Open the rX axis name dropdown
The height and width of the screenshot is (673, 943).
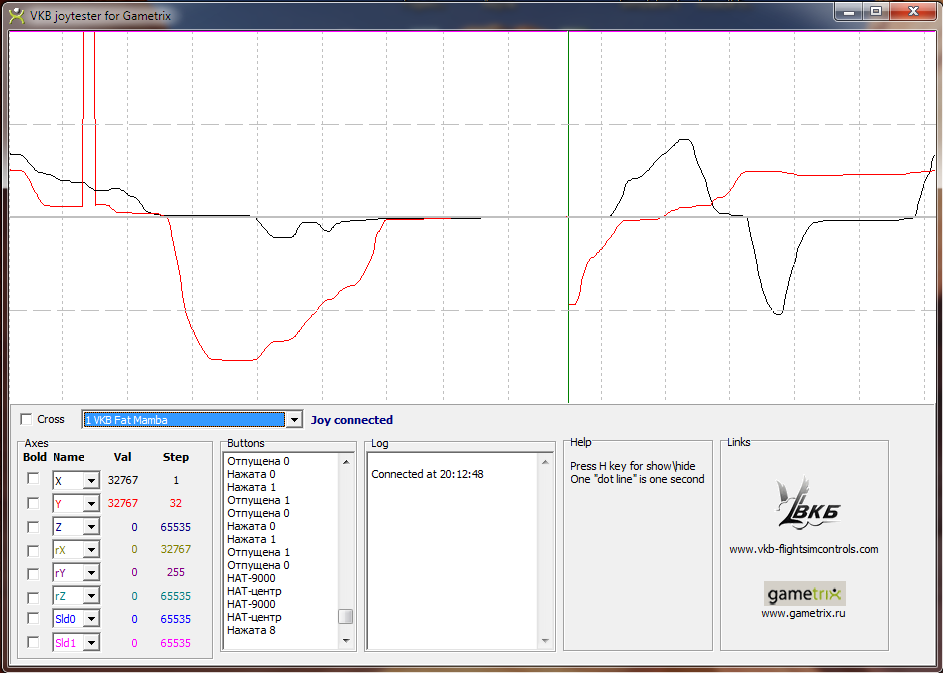click(x=91, y=550)
